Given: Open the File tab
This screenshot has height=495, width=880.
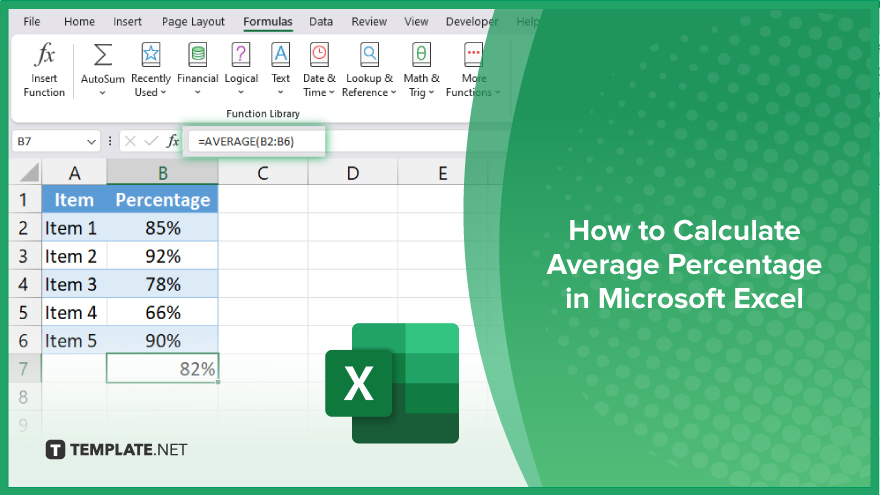Looking at the screenshot, I should tap(31, 22).
